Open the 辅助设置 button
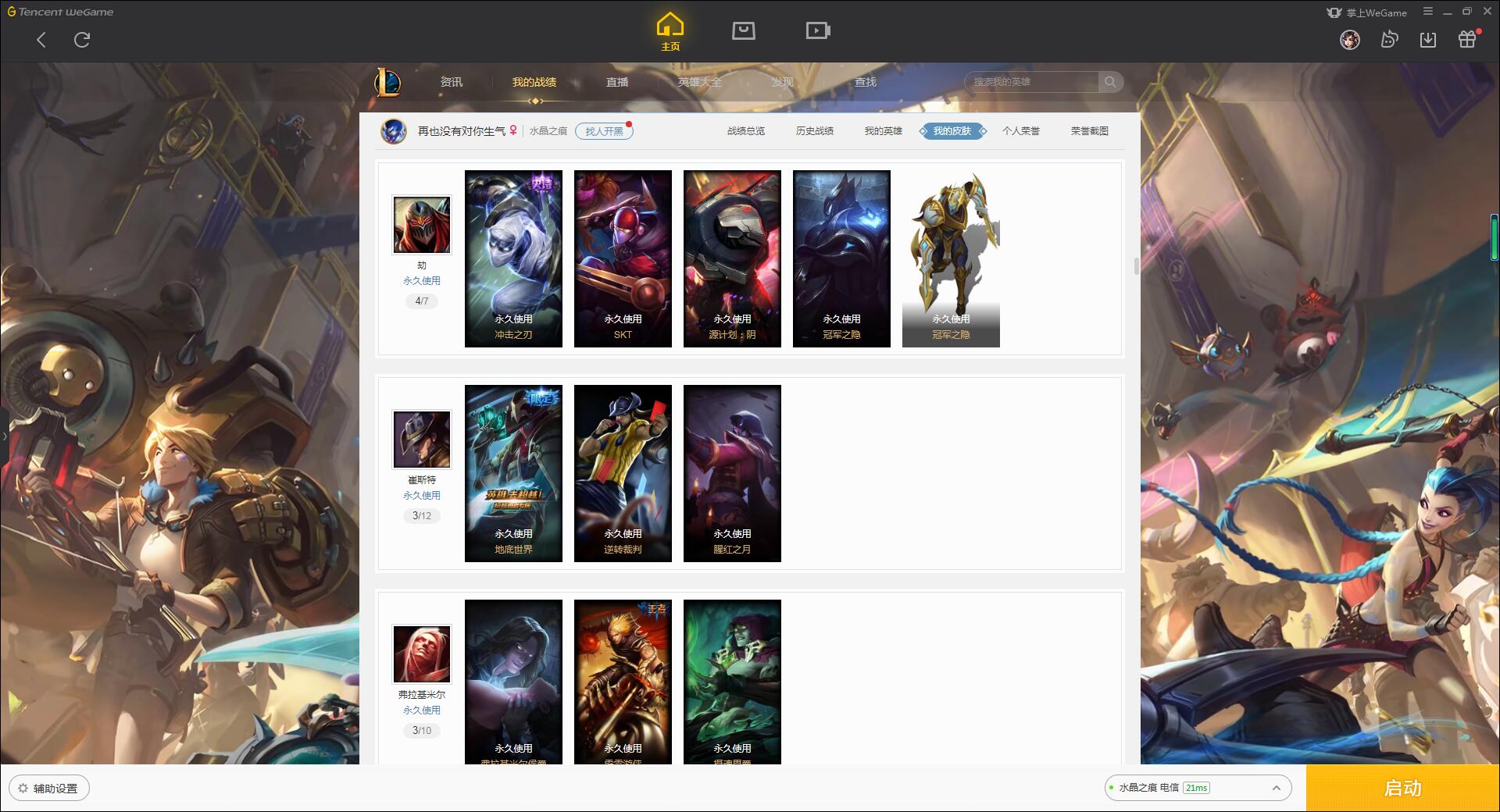The height and width of the screenshot is (812, 1500). coord(49,789)
